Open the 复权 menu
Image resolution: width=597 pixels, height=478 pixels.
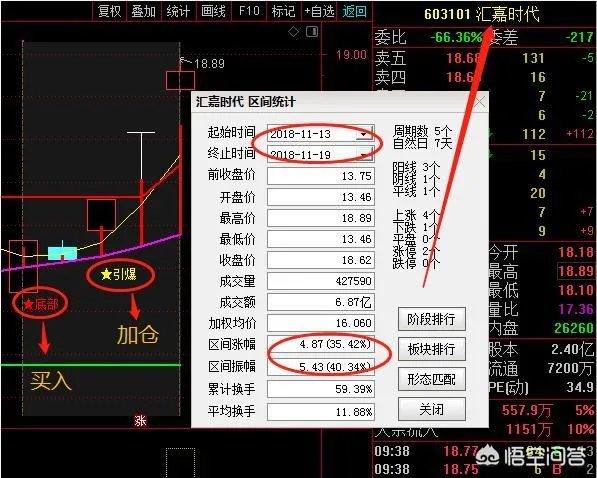[x=109, y=11]
